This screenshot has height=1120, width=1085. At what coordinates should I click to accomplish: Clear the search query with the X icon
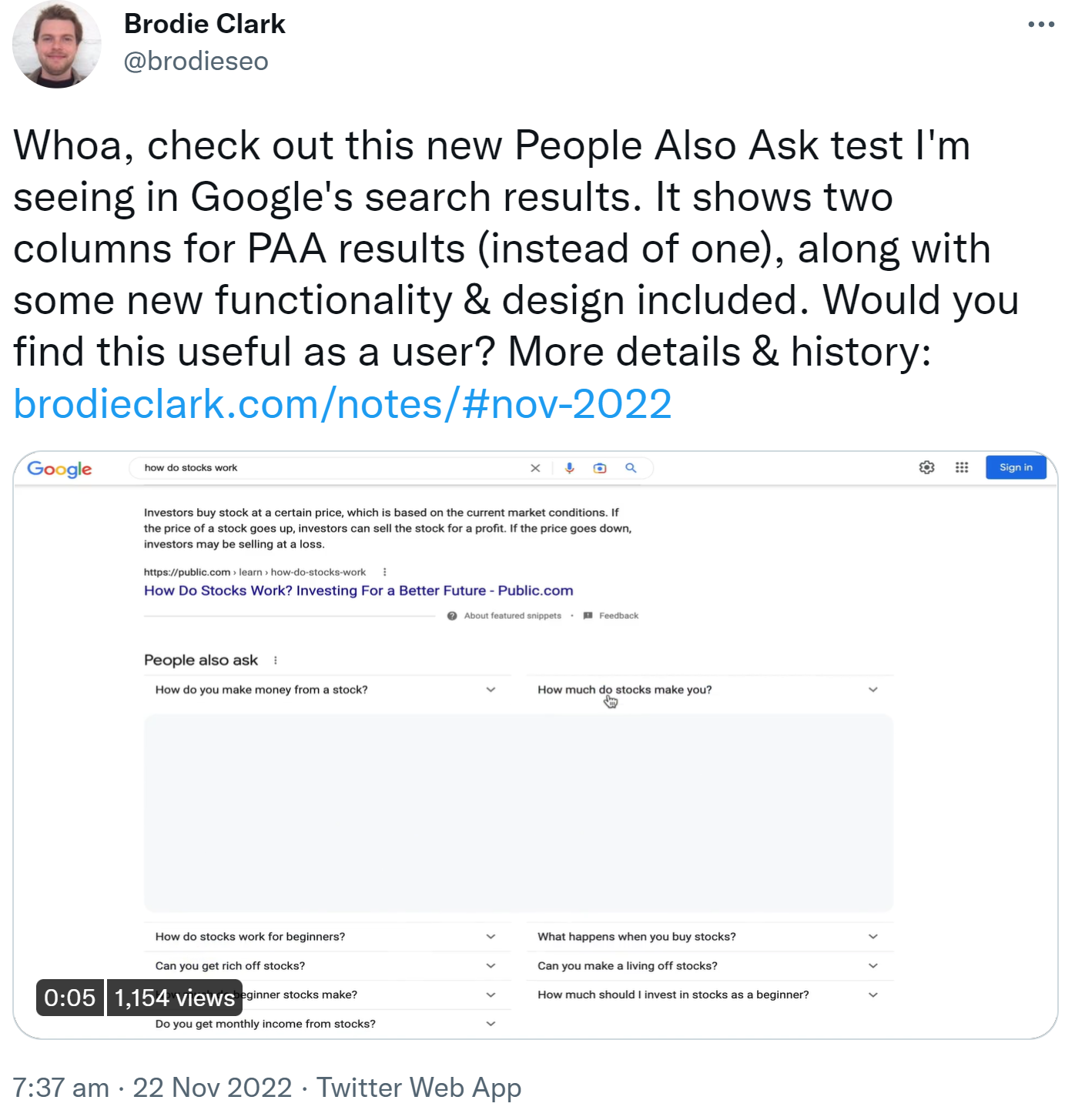click(535, 467)
